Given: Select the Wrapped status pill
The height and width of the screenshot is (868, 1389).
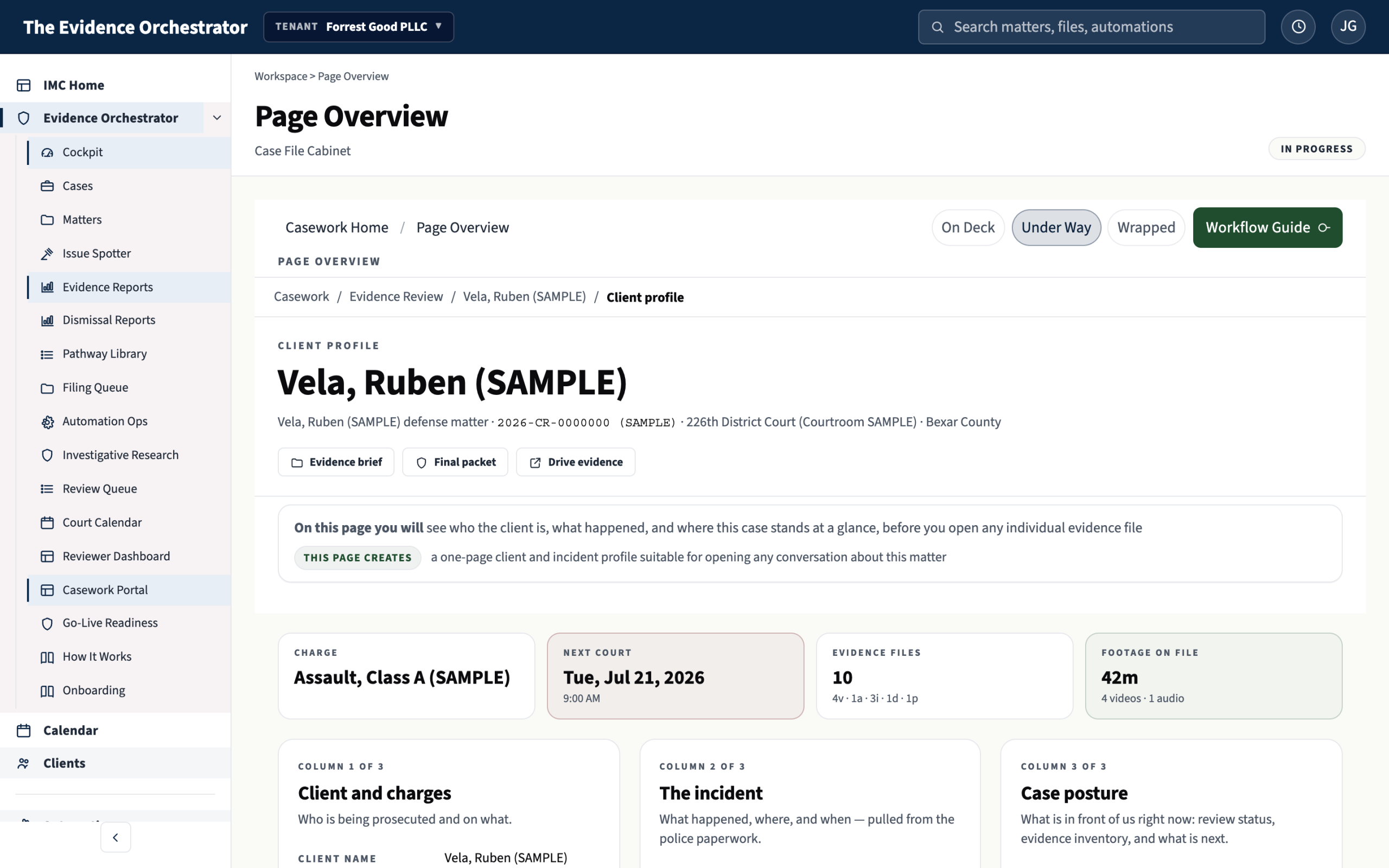Looking at the screenshot, I should tap(1145, 227).
